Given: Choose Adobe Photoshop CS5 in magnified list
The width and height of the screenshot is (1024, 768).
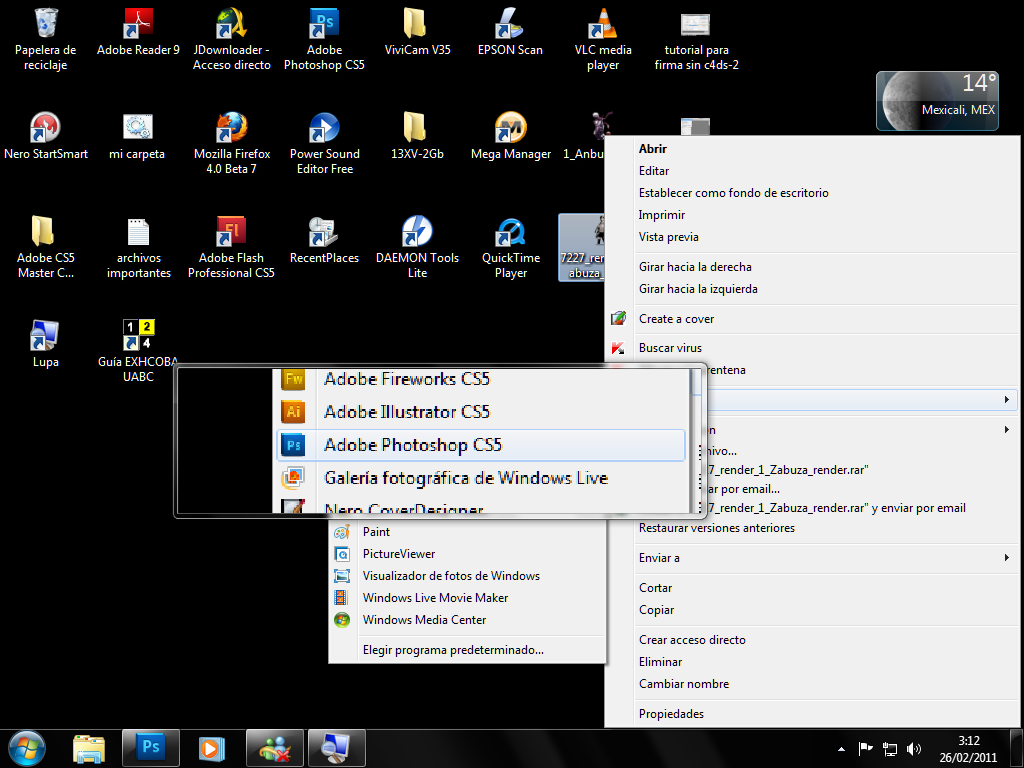Looking at the screenshot, I should click(x=481, y=445).
